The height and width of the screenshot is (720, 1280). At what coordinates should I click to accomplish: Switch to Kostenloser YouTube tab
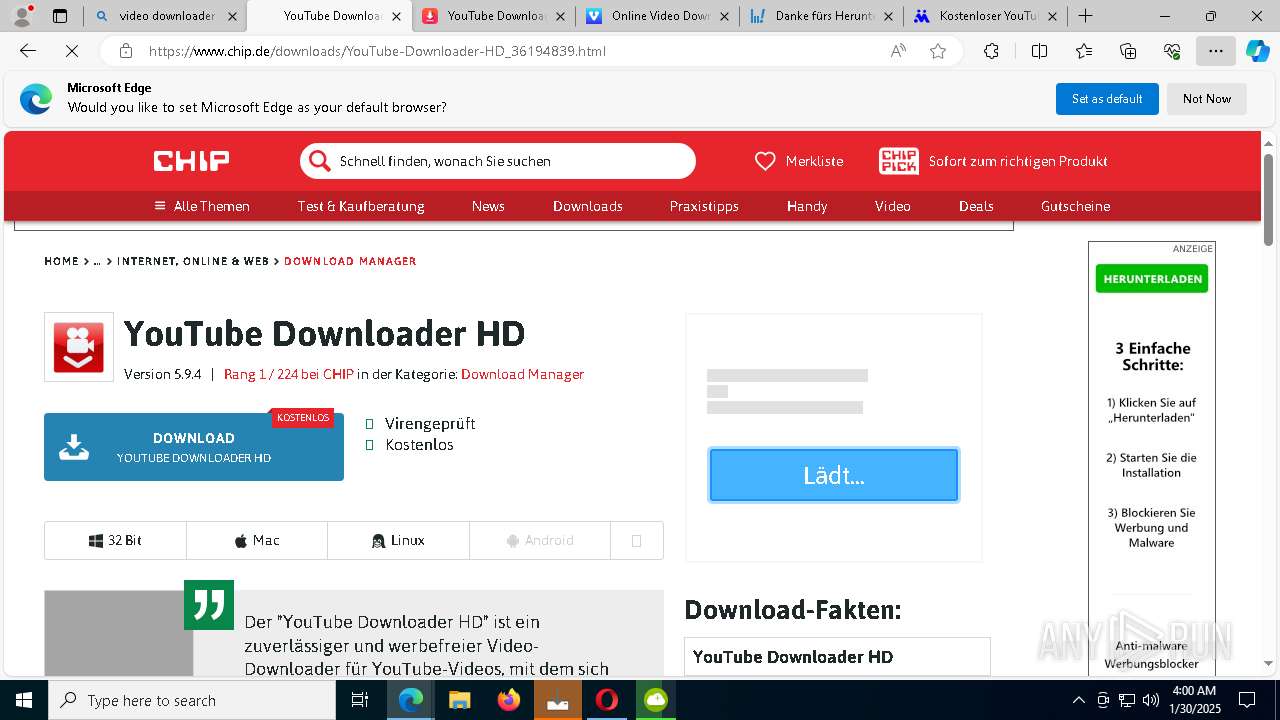click(986, 16)
